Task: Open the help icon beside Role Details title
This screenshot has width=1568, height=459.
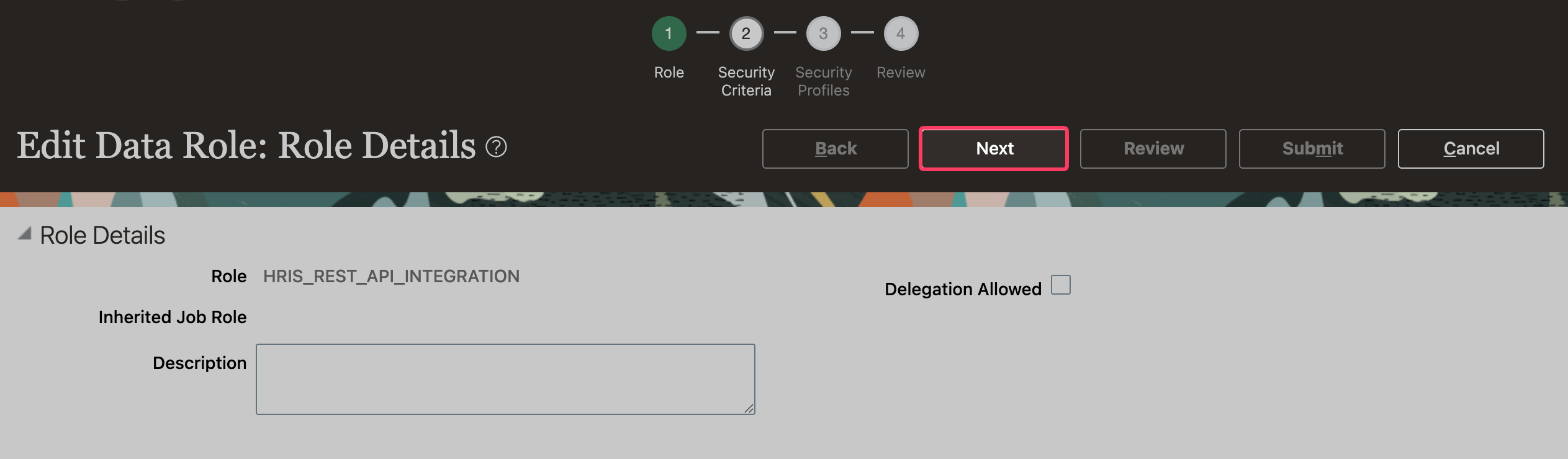Action: (496, 147)
